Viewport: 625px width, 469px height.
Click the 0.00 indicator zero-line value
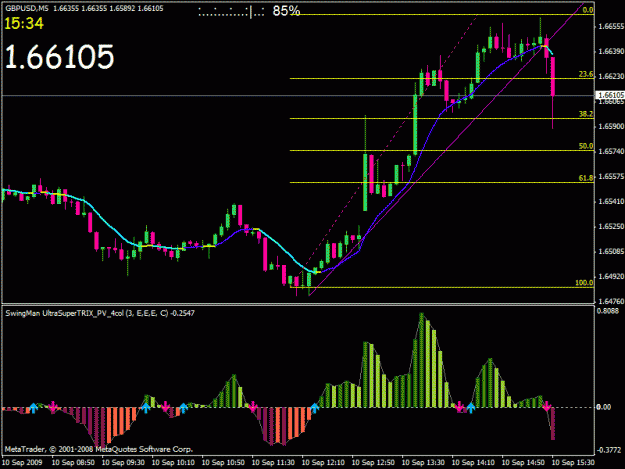click(x=603, y=407)
